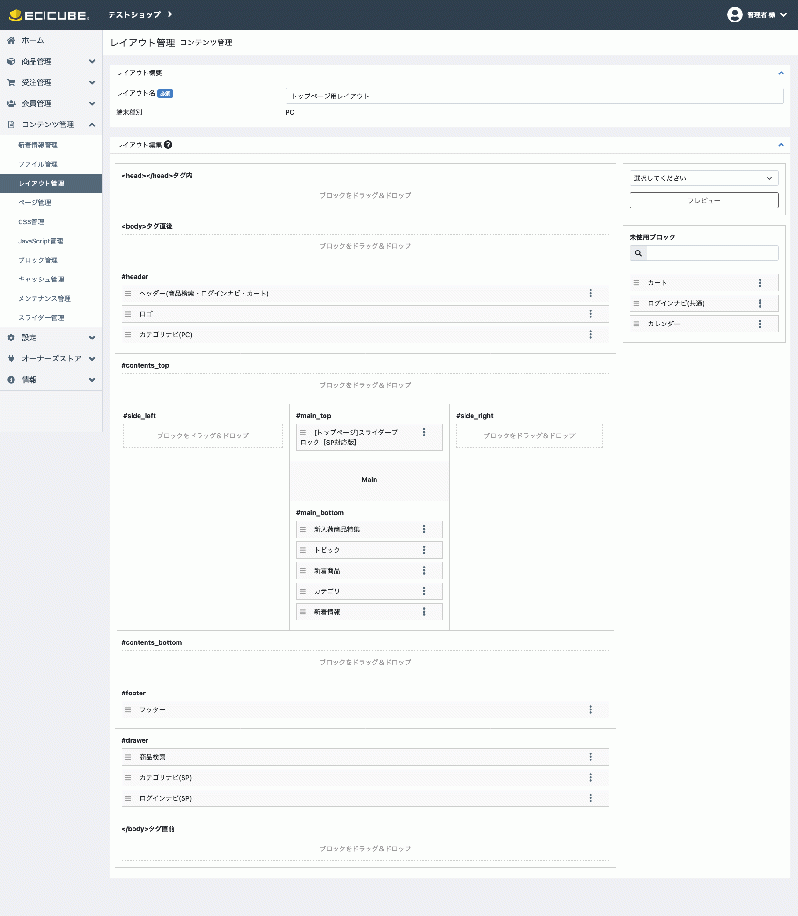Open options for the トピック block
798x916 pixels.
tap(424, 550)
